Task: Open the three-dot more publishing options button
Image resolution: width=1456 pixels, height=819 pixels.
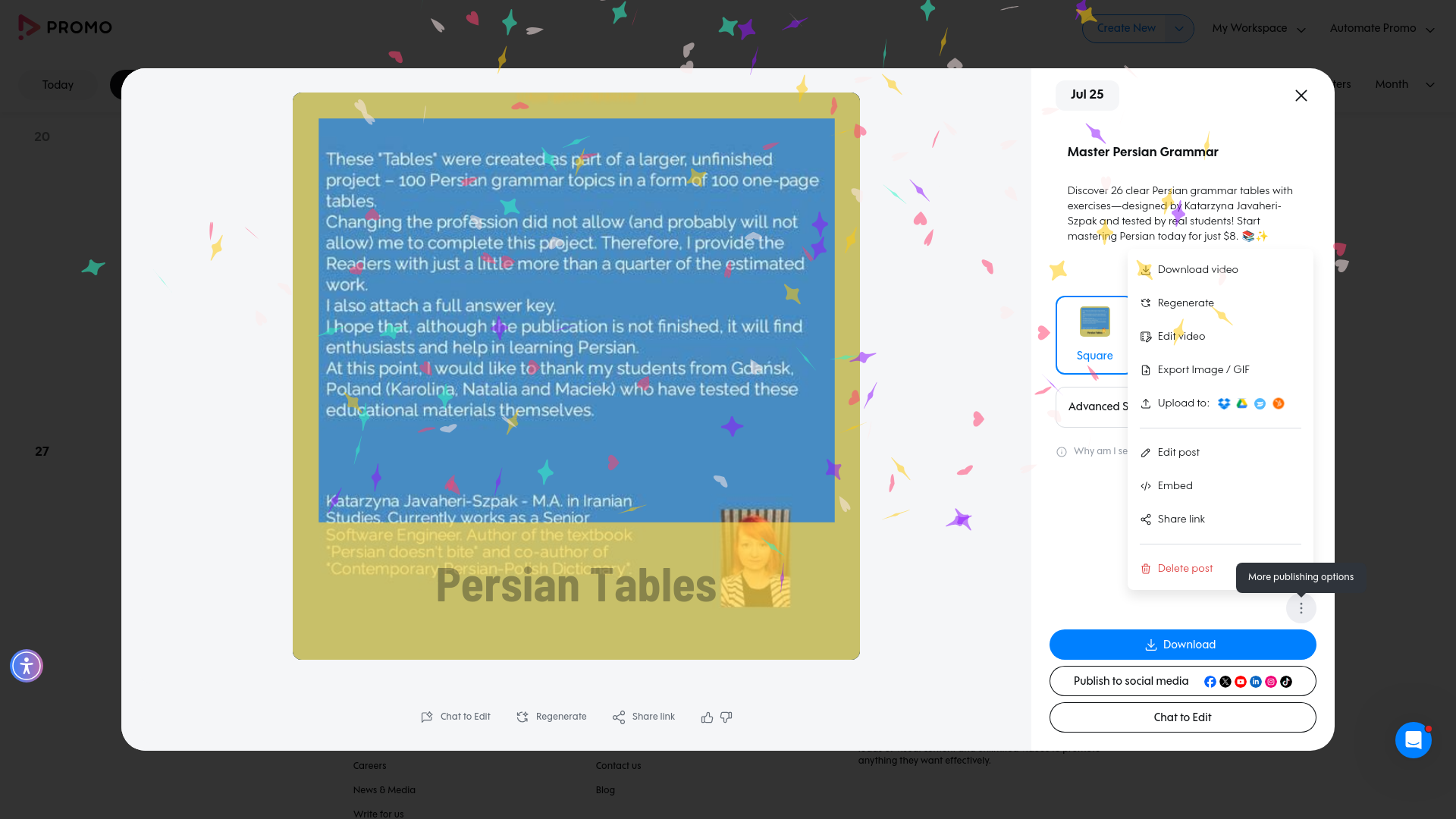Action: 1301,608
